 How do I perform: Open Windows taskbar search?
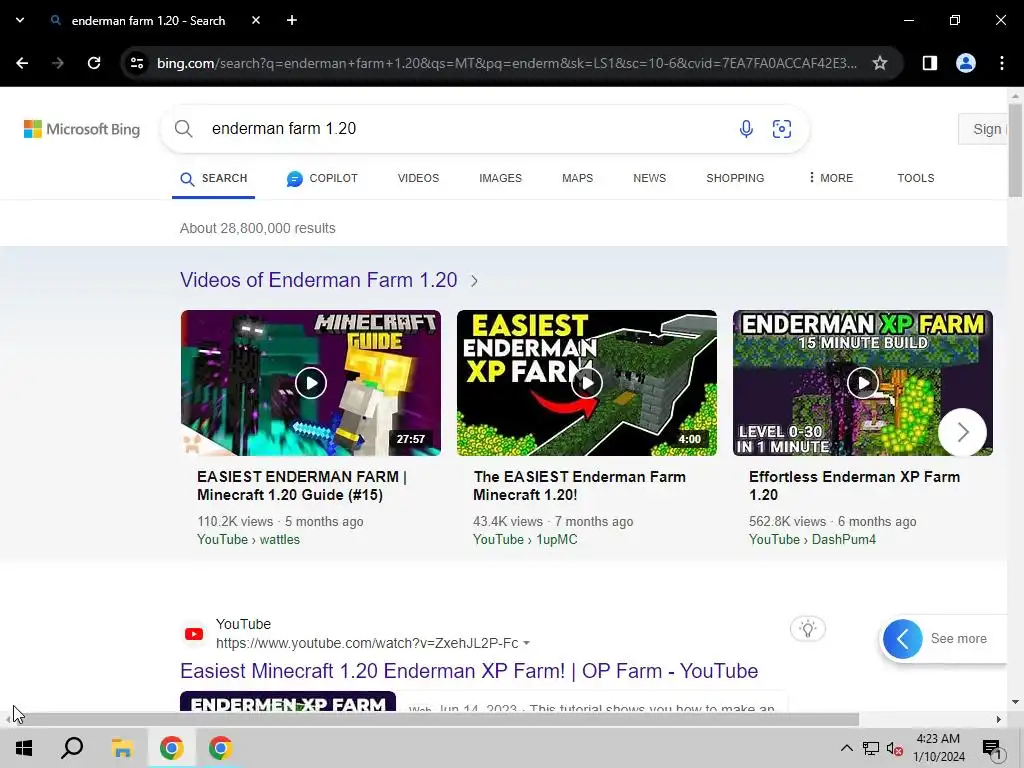tap(72, 748)
